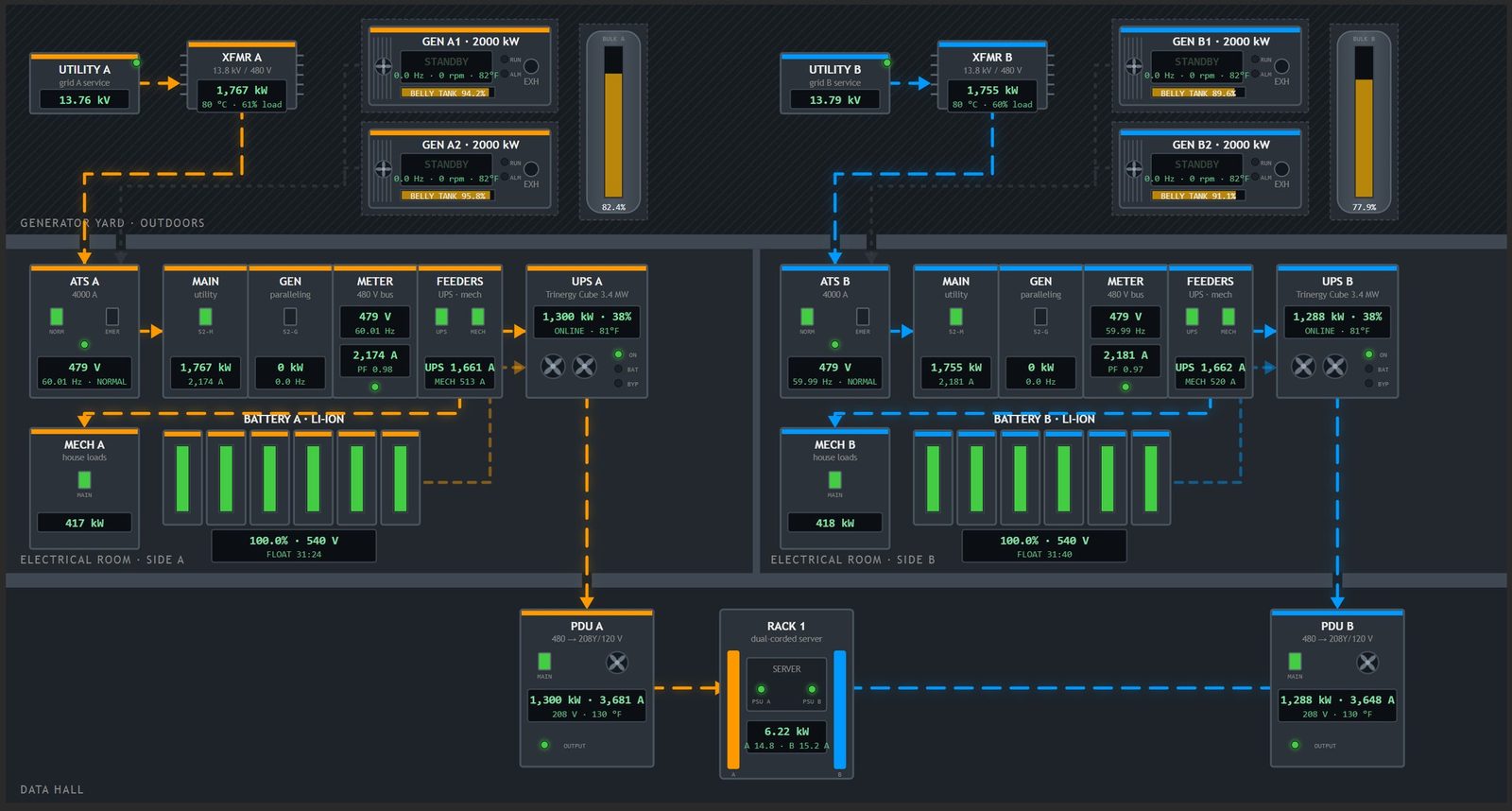Click the Bulk B fuel gauge 77.9%
The width and height of the screenshot is (1512, 811).
click(x=1364, y=122)
